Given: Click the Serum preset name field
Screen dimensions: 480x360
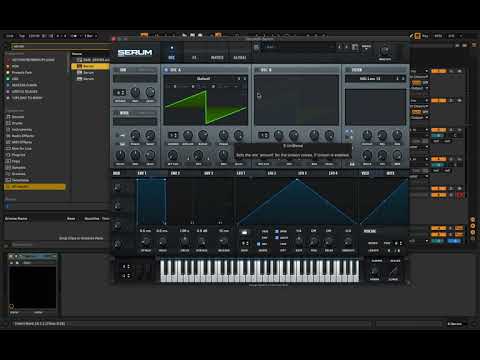Looking at the screenshot, I should pos(299,47).
